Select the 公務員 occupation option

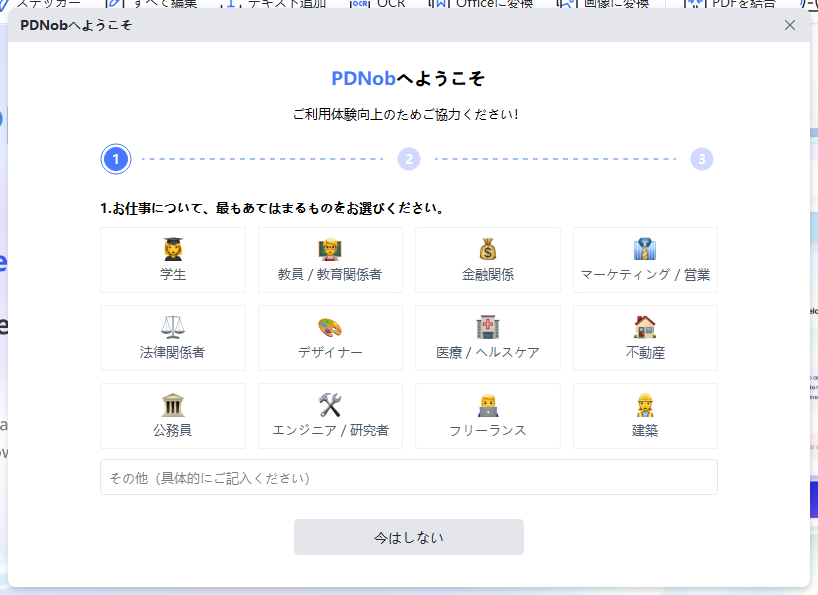pos(173,416)
